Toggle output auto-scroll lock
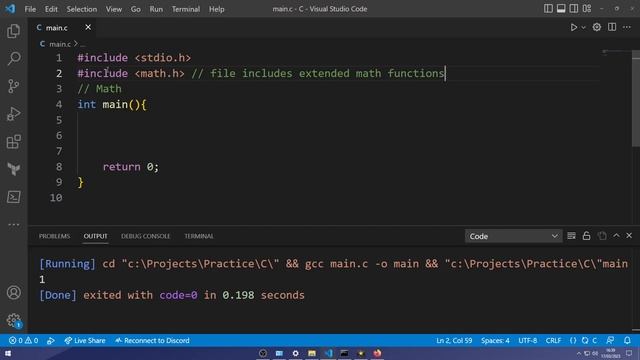Viewport: 640px width, 360px height. click(x=587, y=236)
